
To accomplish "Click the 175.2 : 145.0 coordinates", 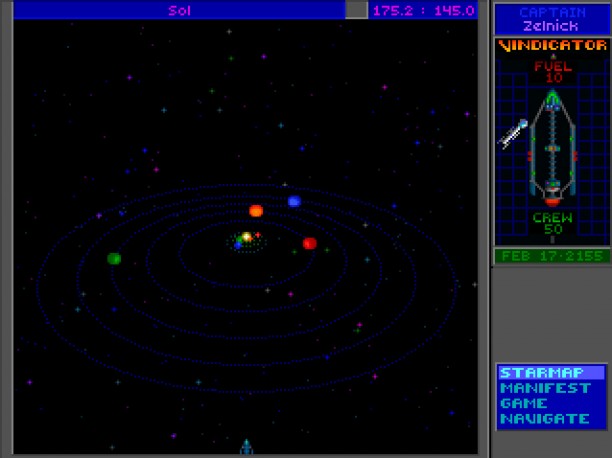I will [x=423, y=11].
